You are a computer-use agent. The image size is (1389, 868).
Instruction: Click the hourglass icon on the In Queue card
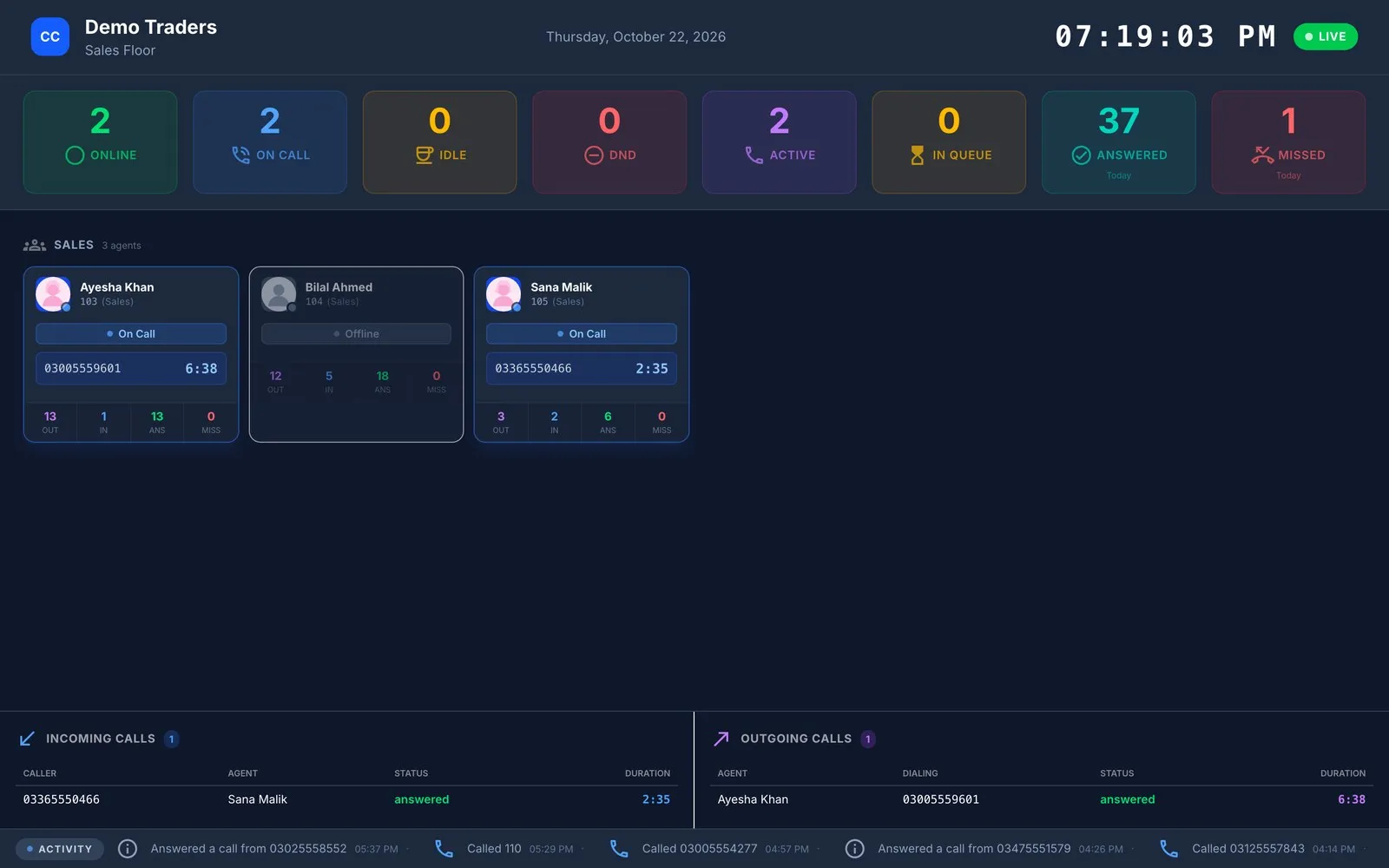(917, 155)
